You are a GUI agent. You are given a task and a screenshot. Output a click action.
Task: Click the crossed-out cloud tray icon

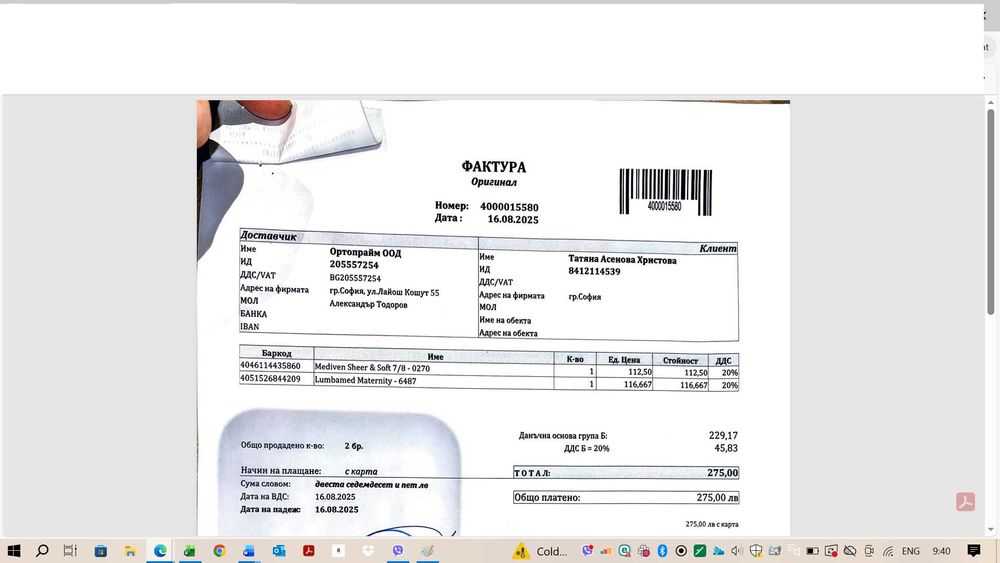[x=849, y=551]
